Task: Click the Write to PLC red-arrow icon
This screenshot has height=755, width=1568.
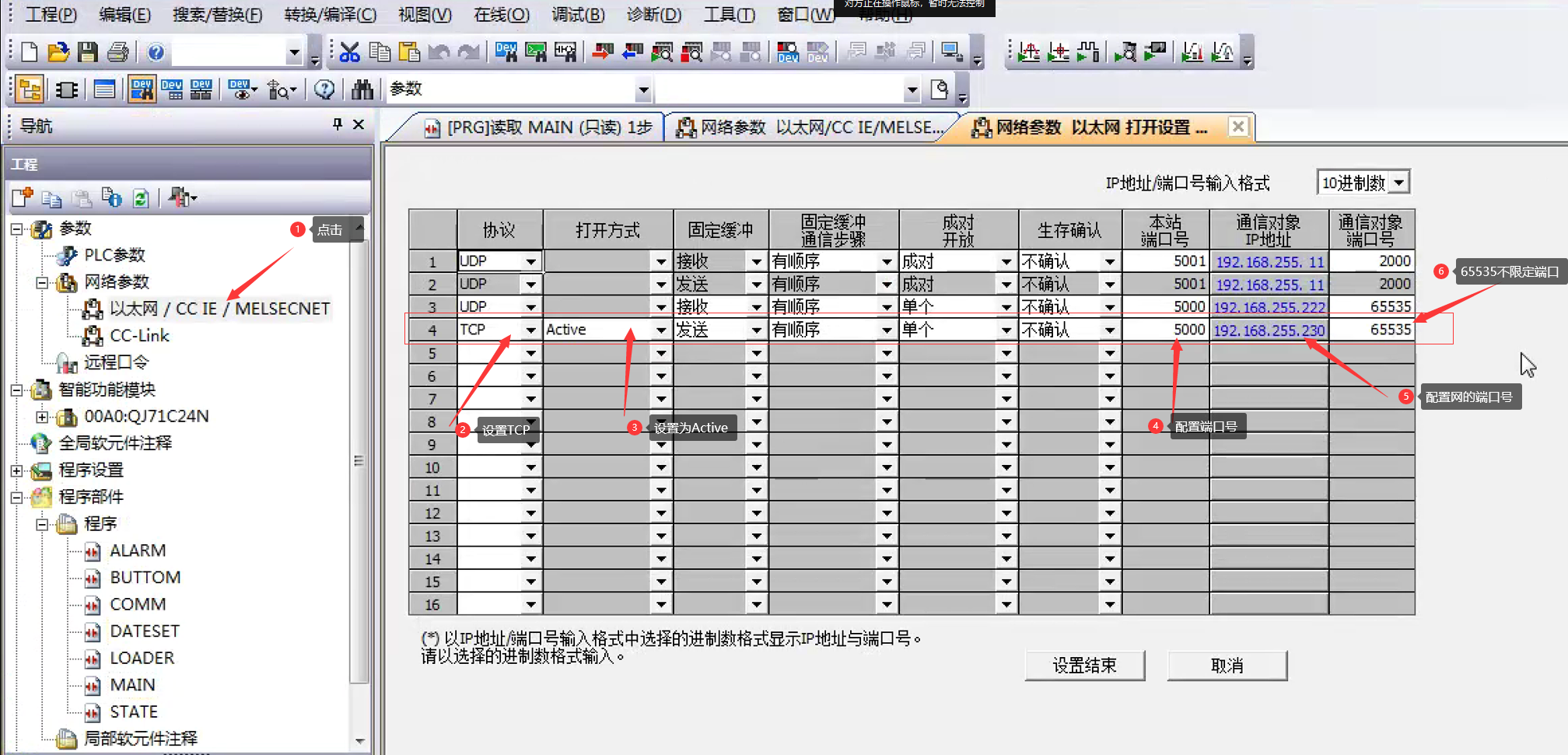Action: pyautogui.click(x=601, y=51)
